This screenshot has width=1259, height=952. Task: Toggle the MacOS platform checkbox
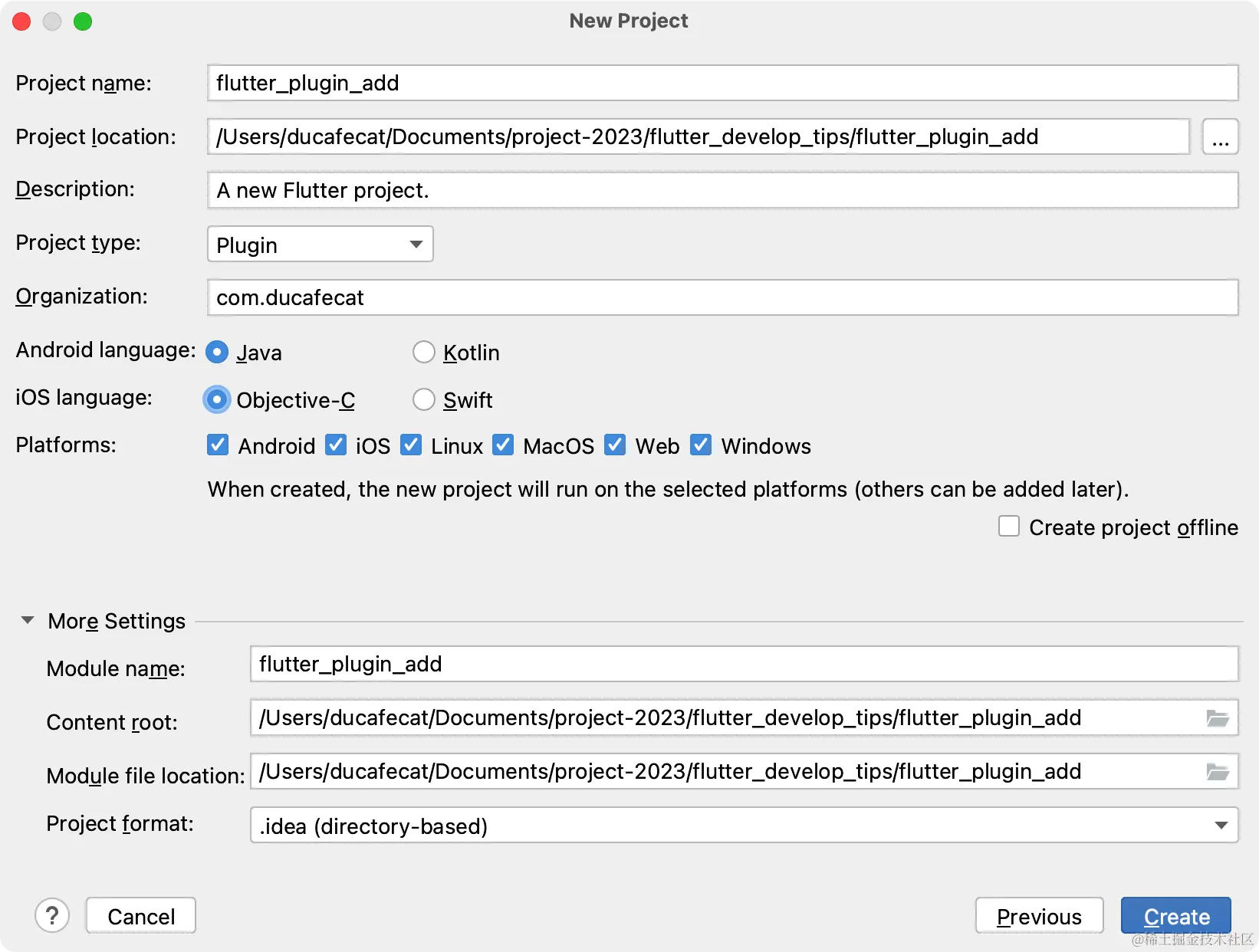coord(503,445)
